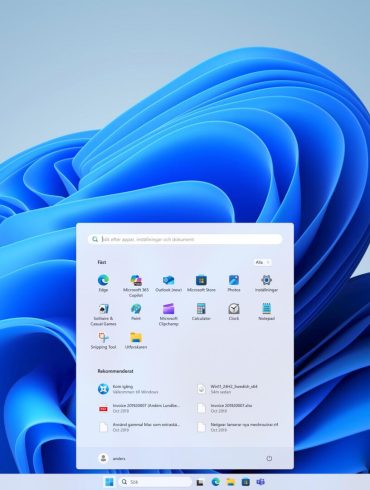Start Solitaire & Casual Games
This screenshot has height=490, width=370.
coord(103,314)
